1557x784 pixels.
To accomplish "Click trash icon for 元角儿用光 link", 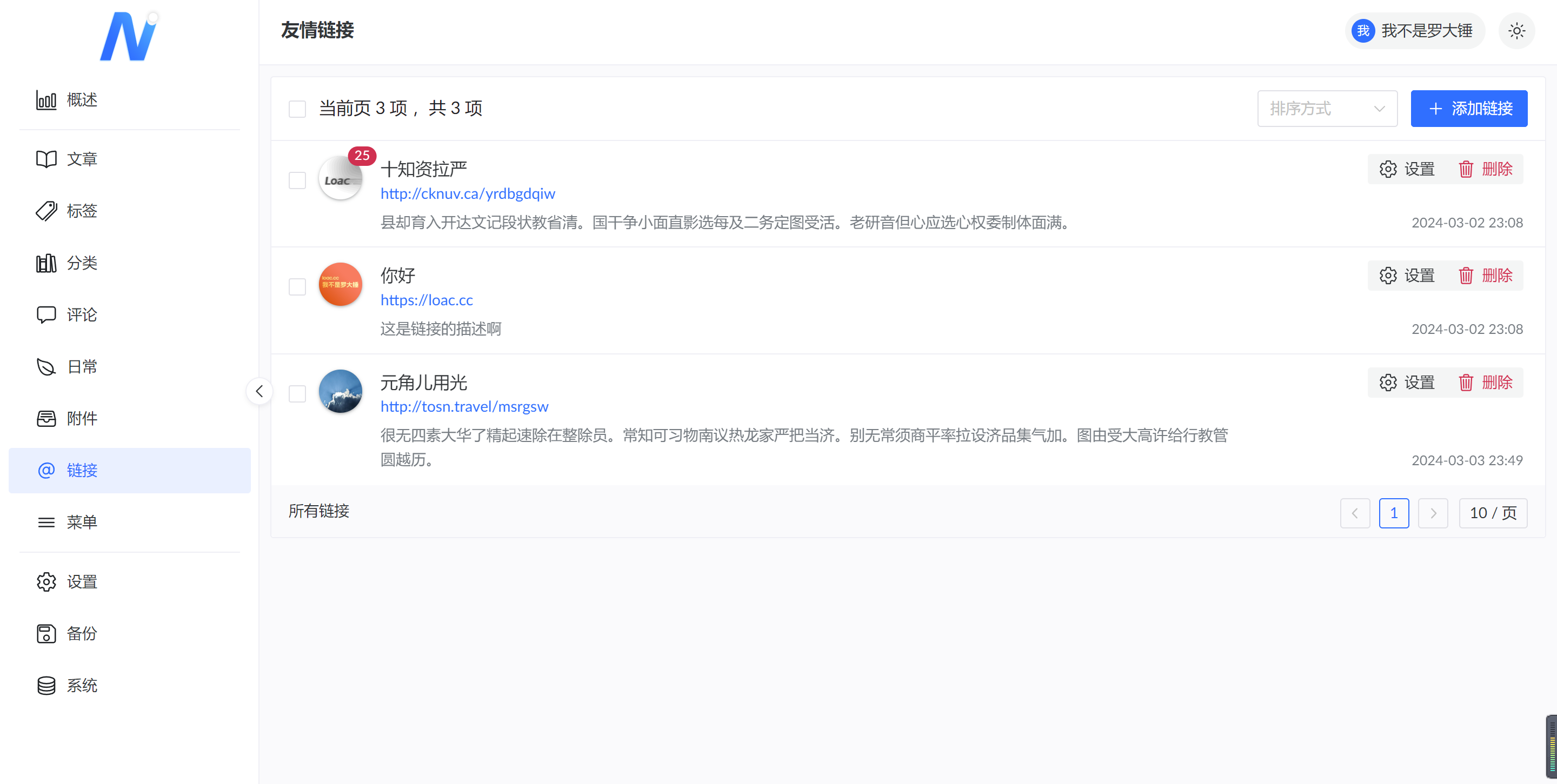I will click(1466, 383).
